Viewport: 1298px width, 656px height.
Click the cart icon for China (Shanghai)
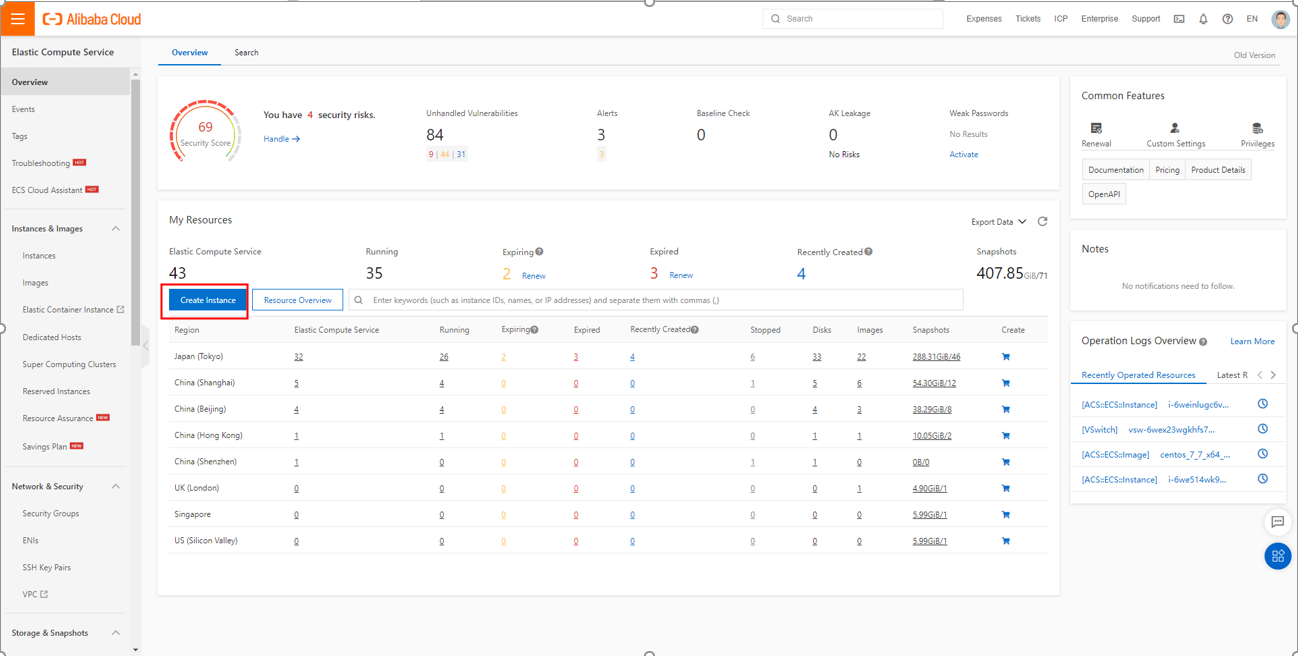pyautogui.click(x=1006, y=383)
